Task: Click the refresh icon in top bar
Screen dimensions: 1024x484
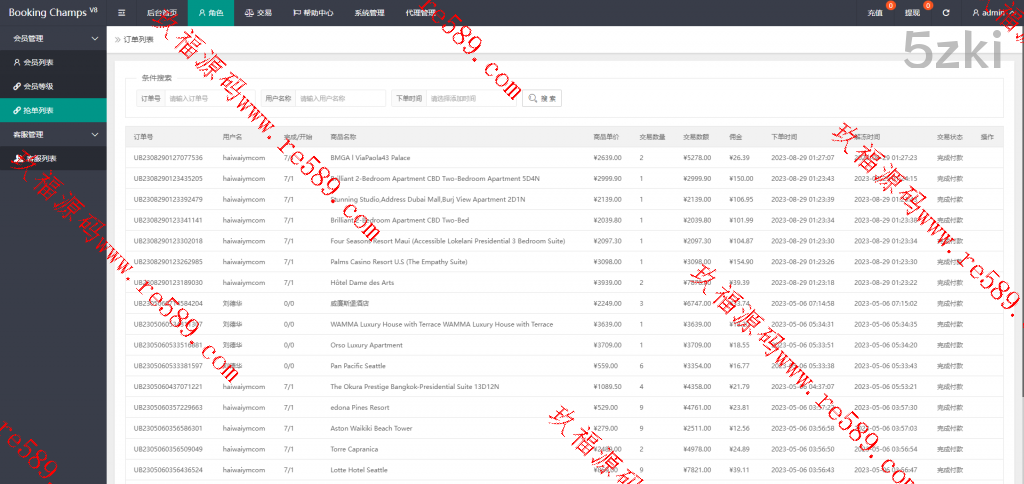Action: click(945, 13)
